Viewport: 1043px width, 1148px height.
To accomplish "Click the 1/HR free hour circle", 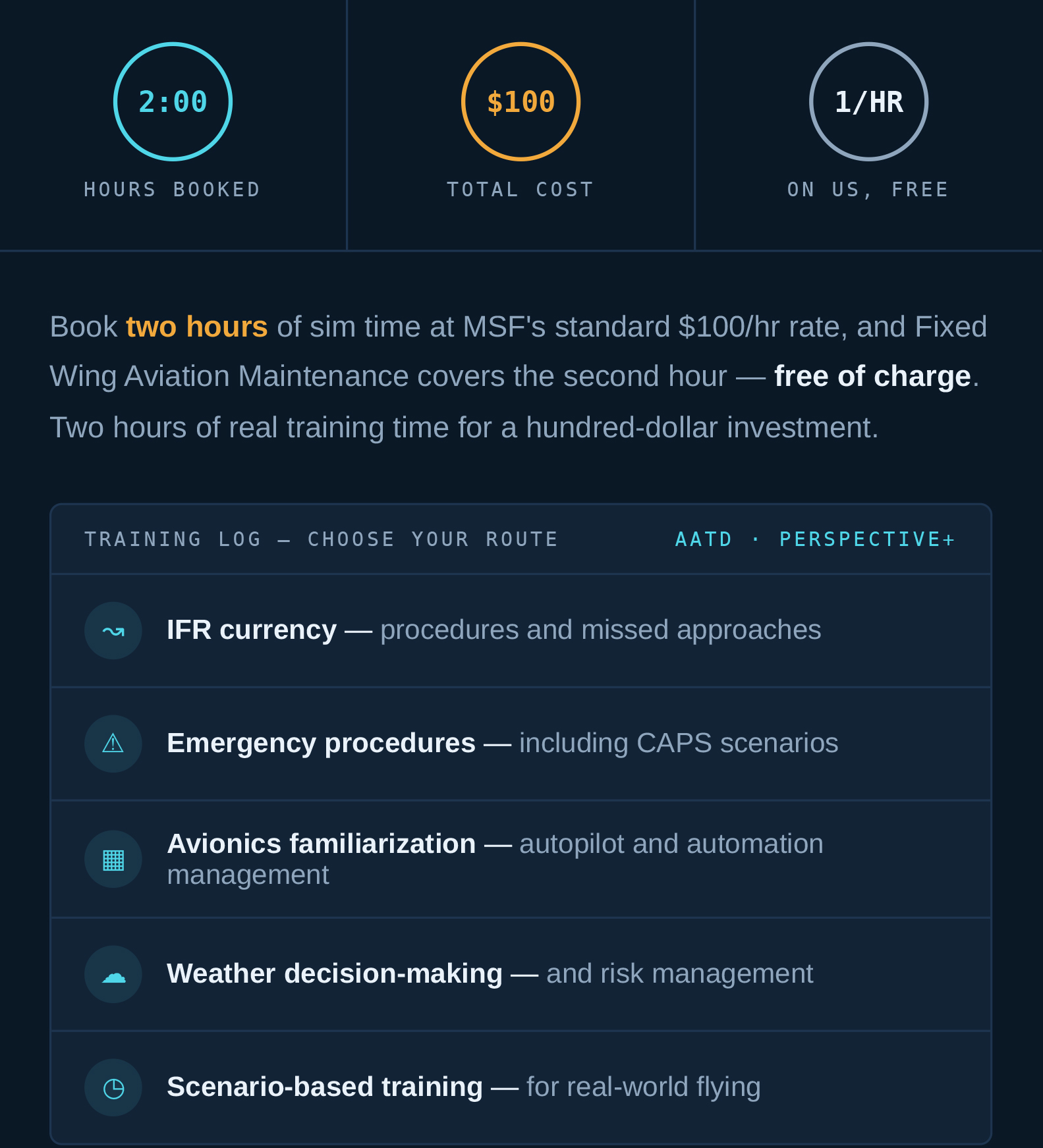I will tap(868, 101).
